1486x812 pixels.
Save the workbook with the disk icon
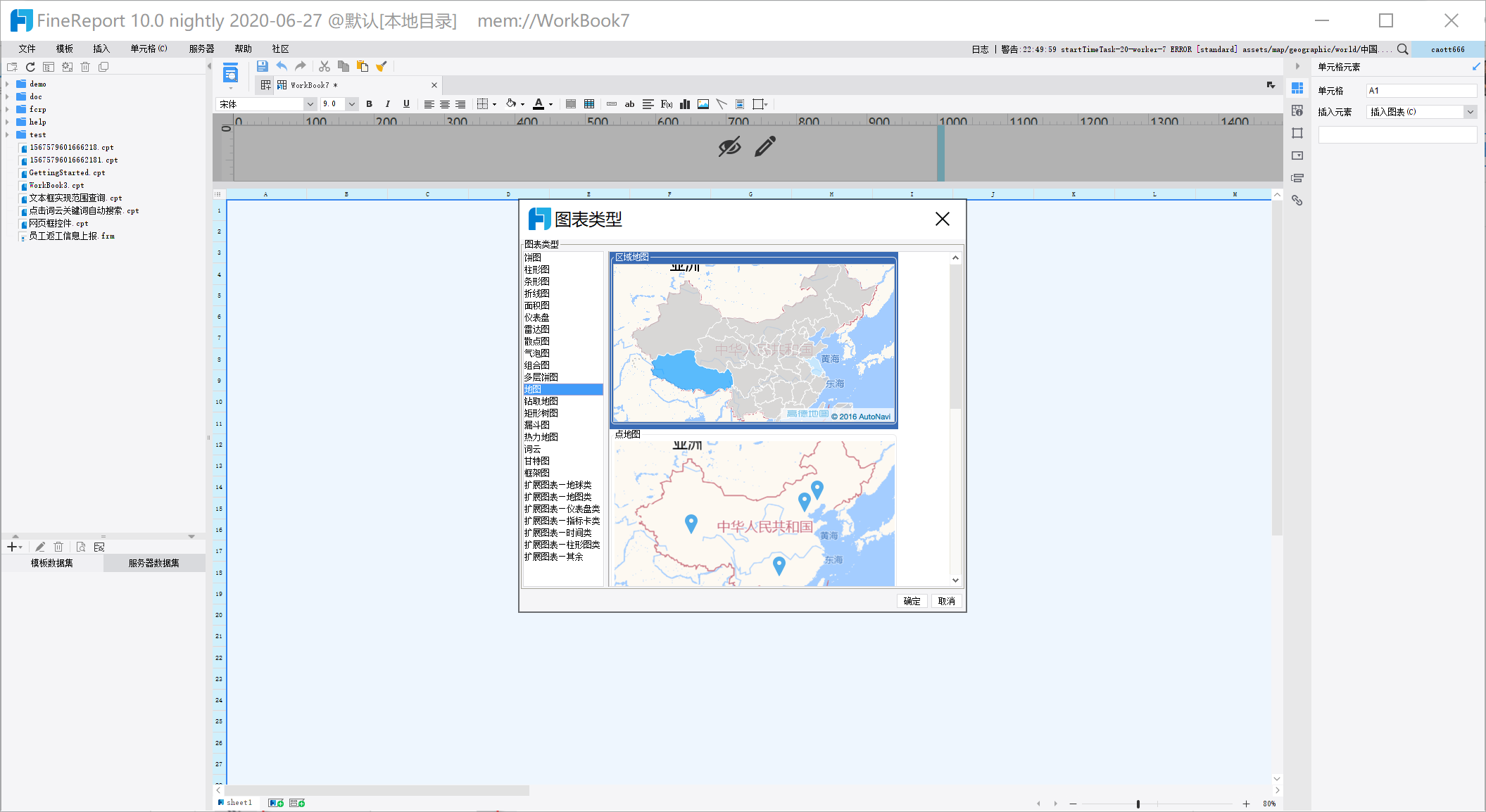[262, 66]
